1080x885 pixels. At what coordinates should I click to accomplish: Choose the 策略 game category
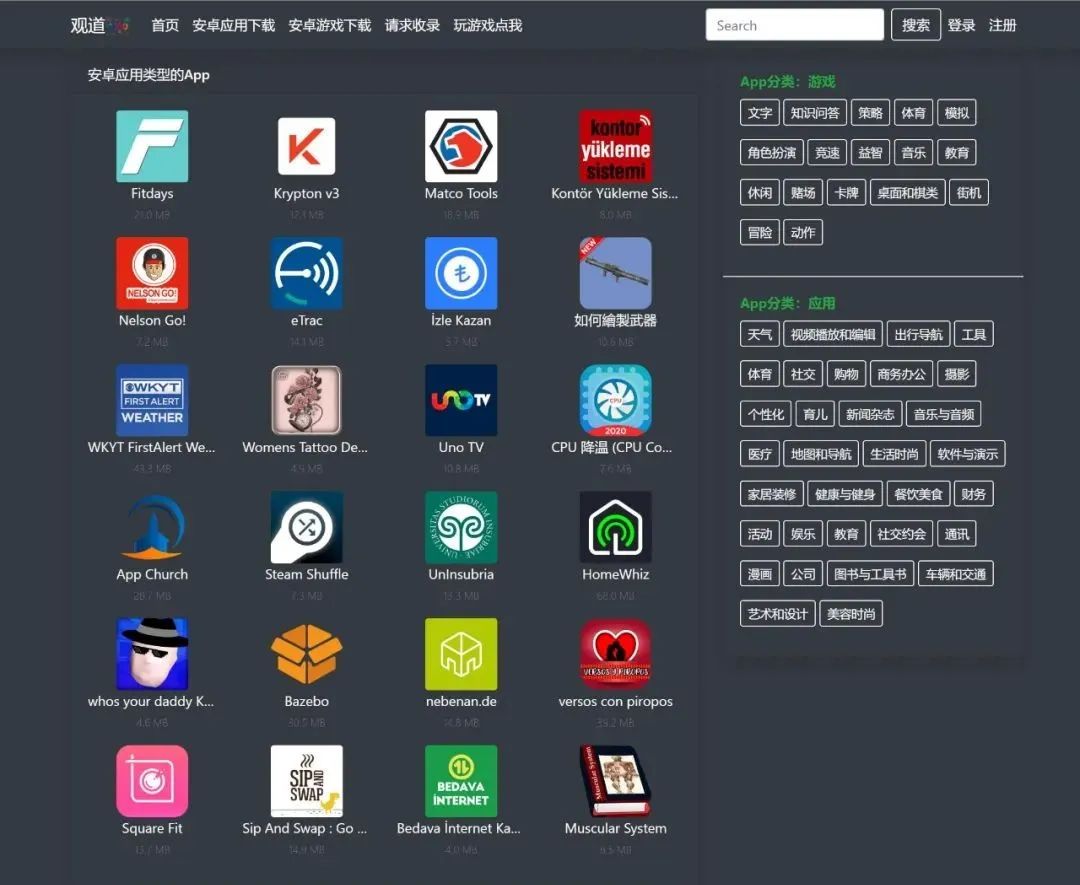point(871,113)
